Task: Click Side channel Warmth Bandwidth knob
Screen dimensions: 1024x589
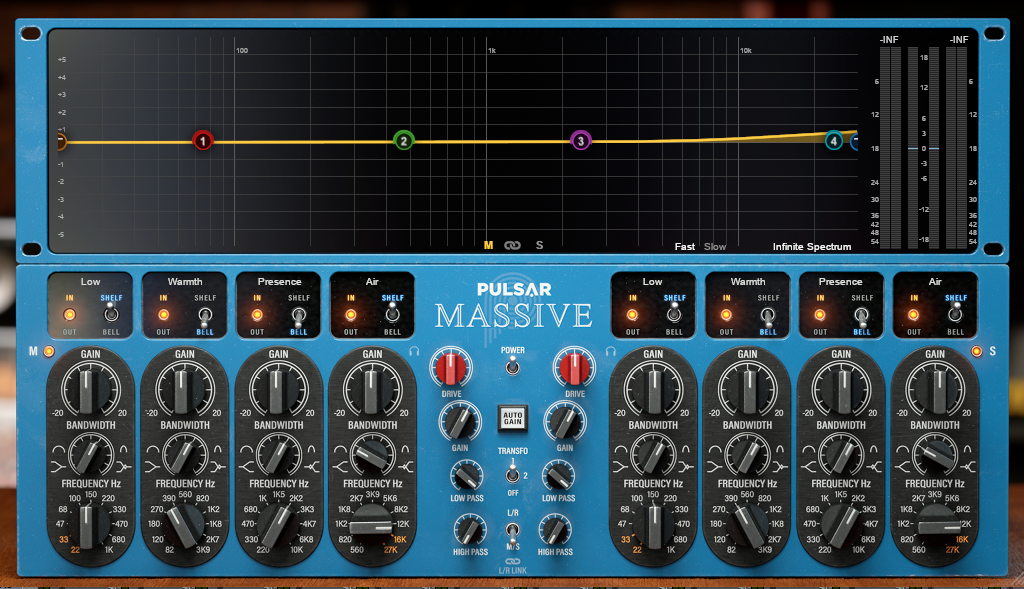Action: click(x=747, y=454)
